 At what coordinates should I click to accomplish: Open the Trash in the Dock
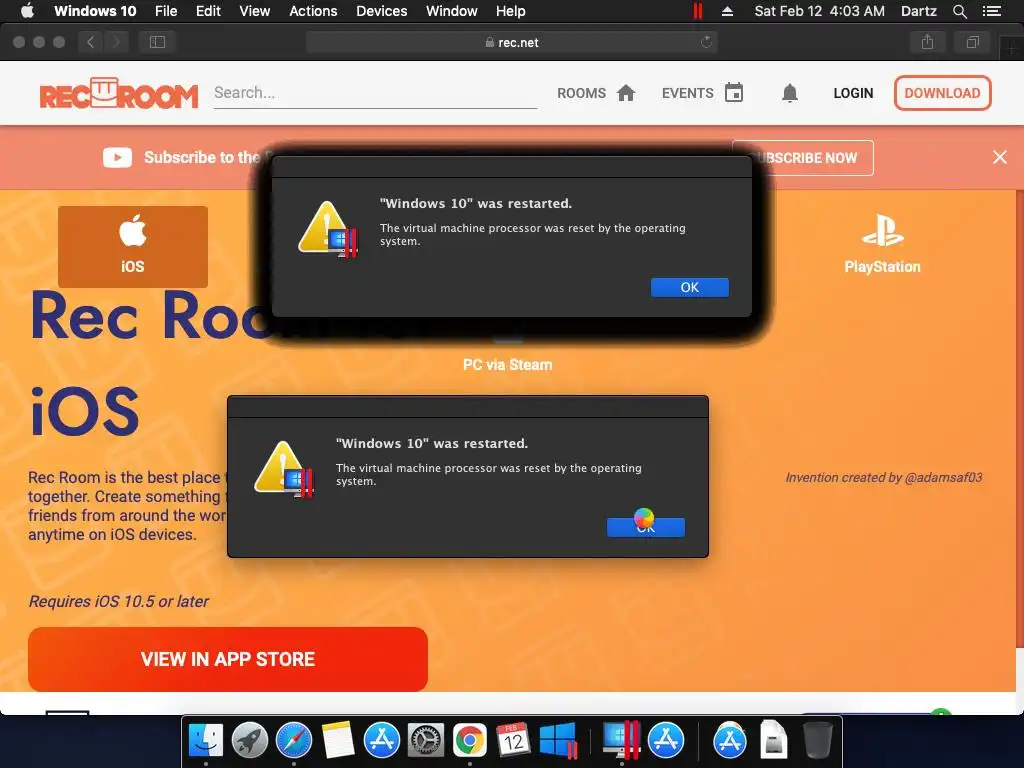(817, 741)
